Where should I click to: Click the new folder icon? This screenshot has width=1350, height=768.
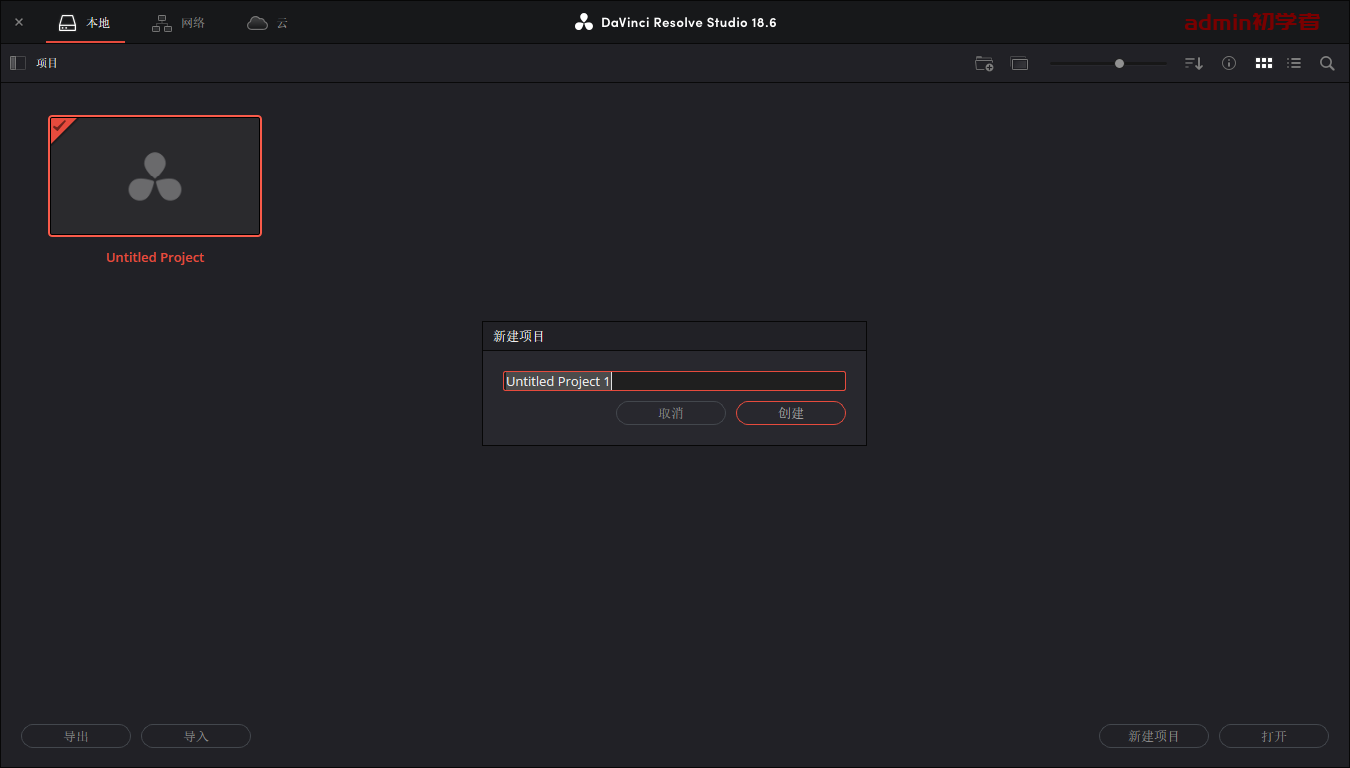984,63
